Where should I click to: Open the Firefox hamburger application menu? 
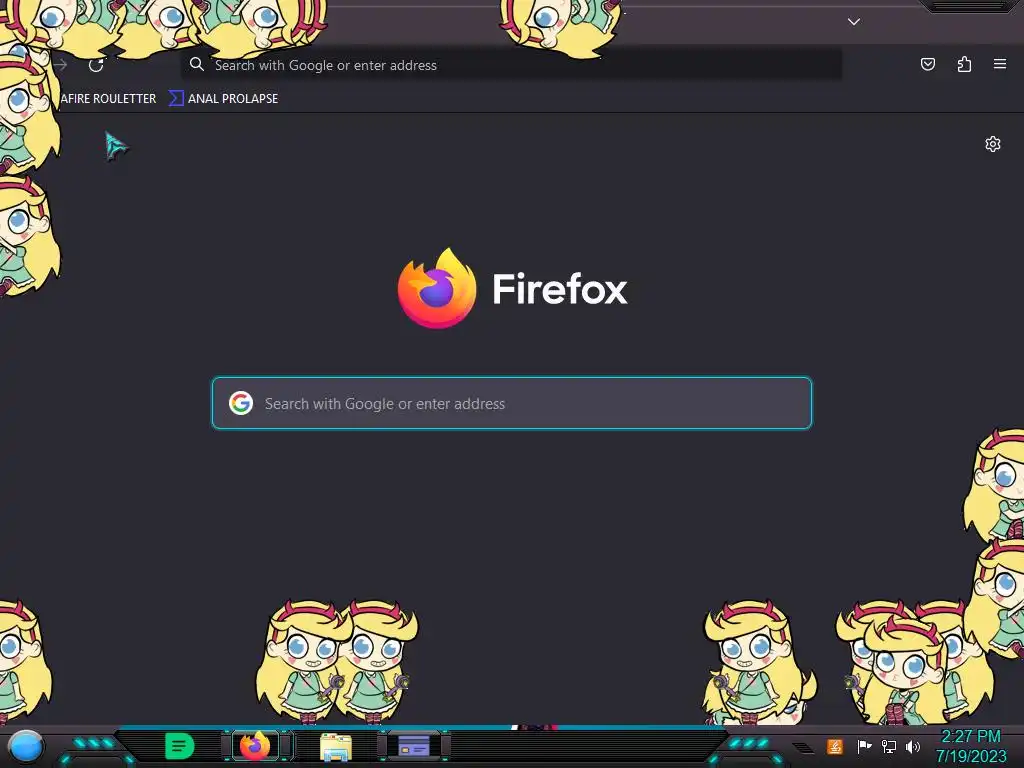tap(1000, 64)
